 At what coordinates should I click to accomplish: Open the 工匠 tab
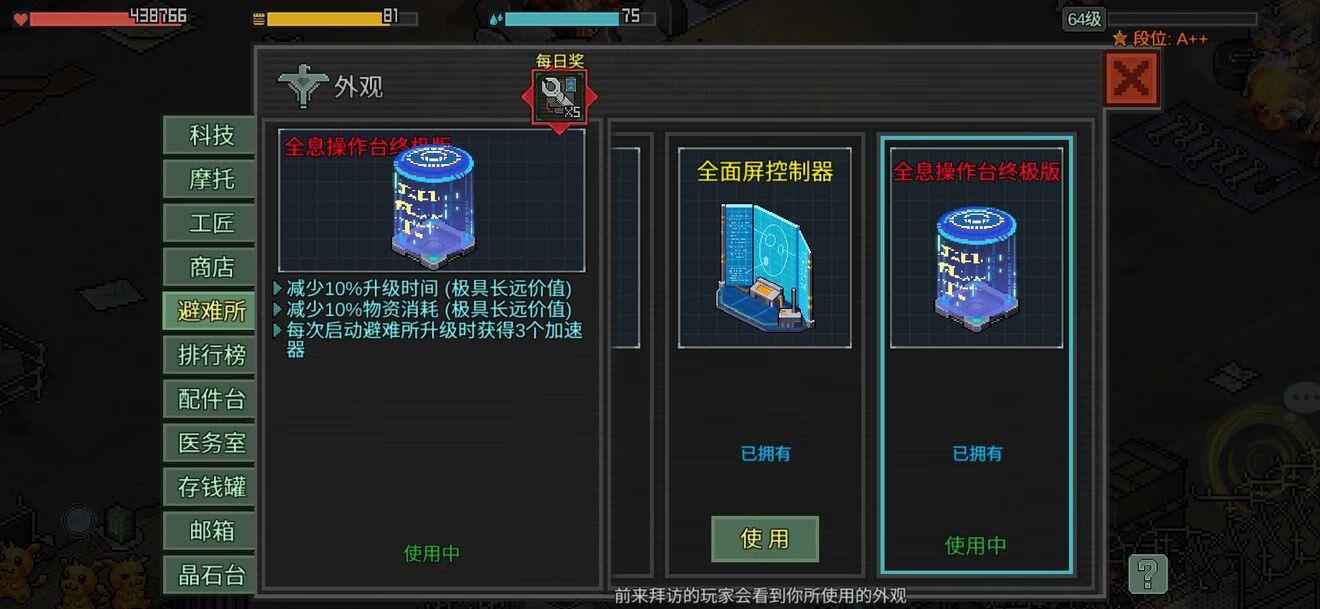(211, 223)
